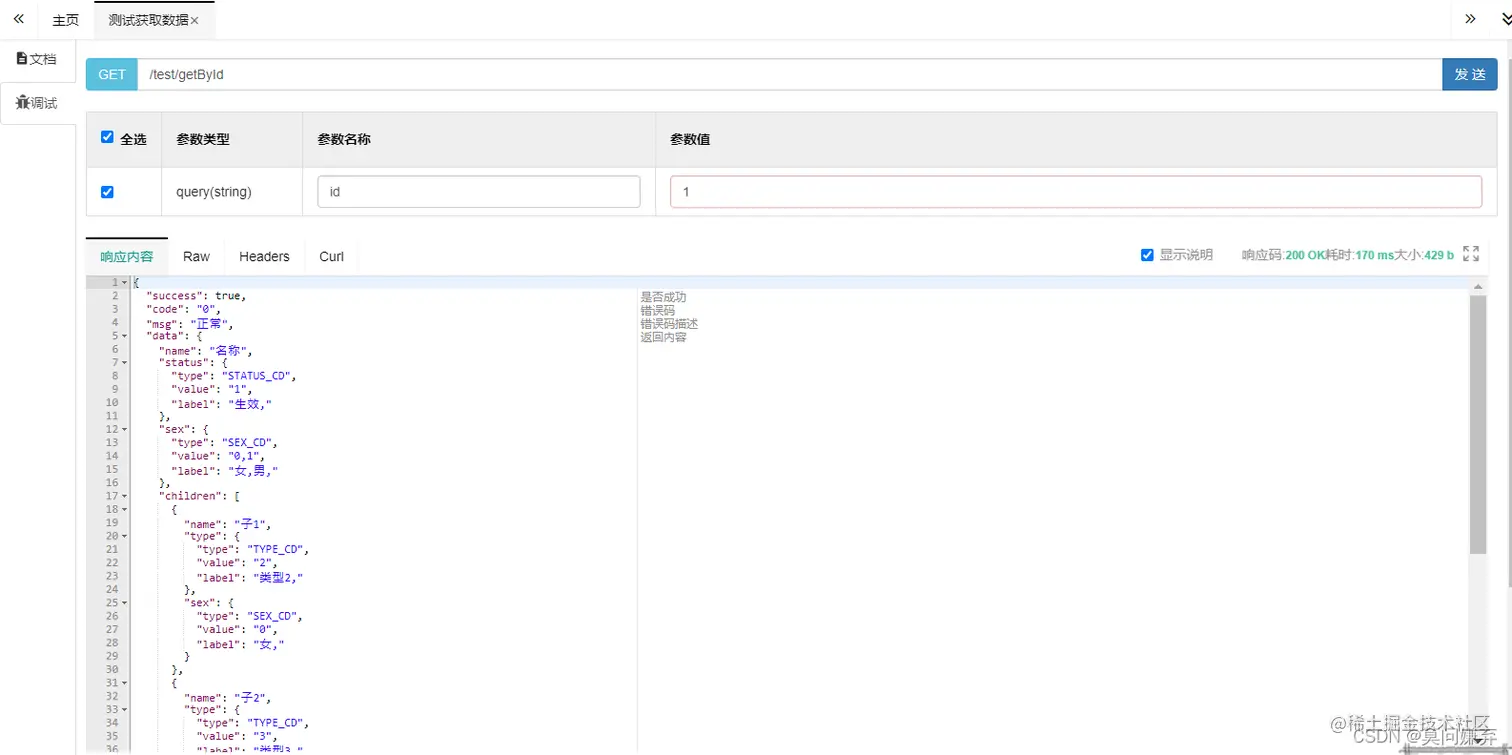Image resolution: width=1512 pixels, height=755 pixels.
Task: Click the /test/getById URL field
Action: tap(790, 75)
